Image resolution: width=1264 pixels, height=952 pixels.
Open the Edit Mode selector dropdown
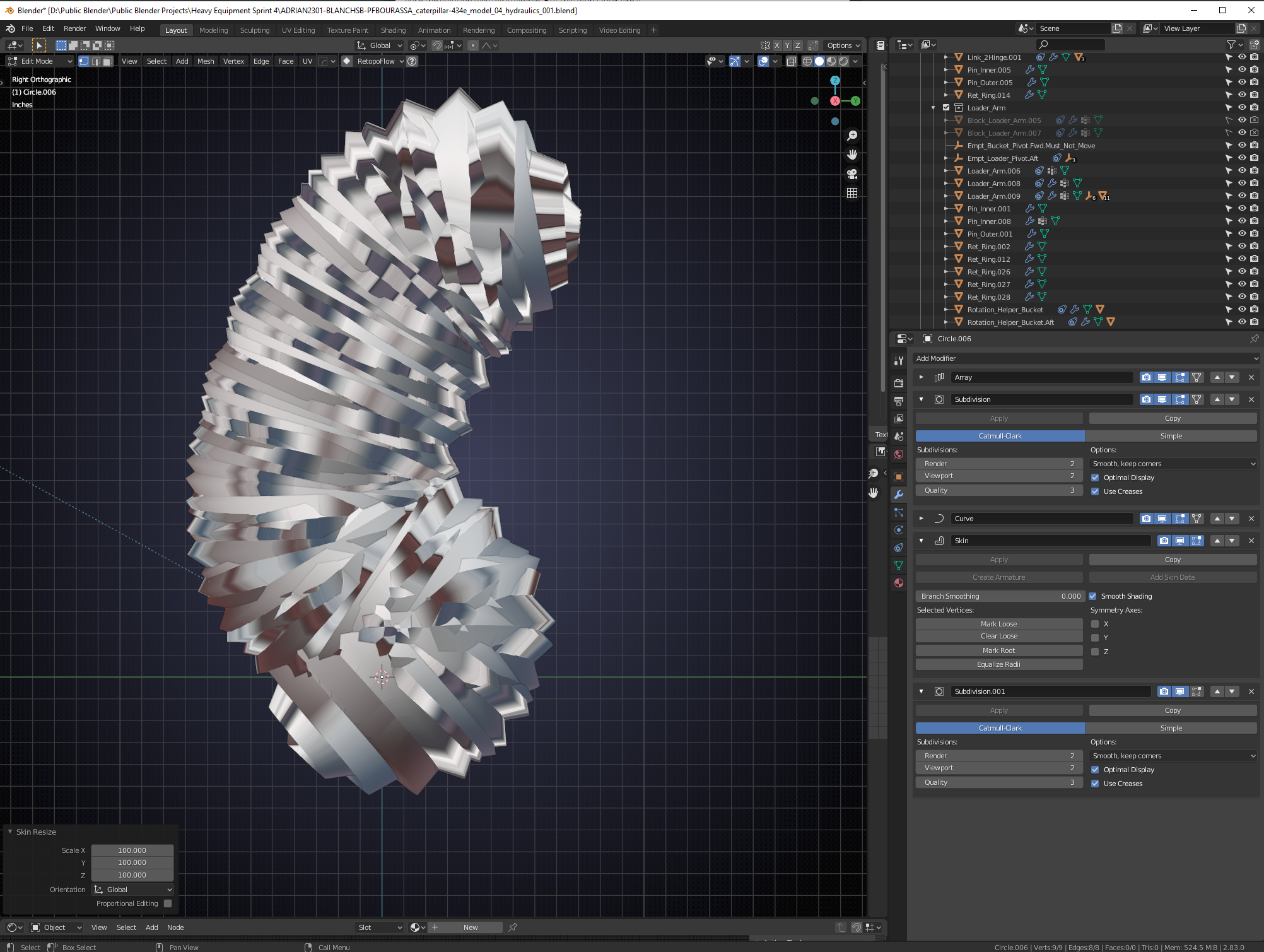tap(40, 61)
